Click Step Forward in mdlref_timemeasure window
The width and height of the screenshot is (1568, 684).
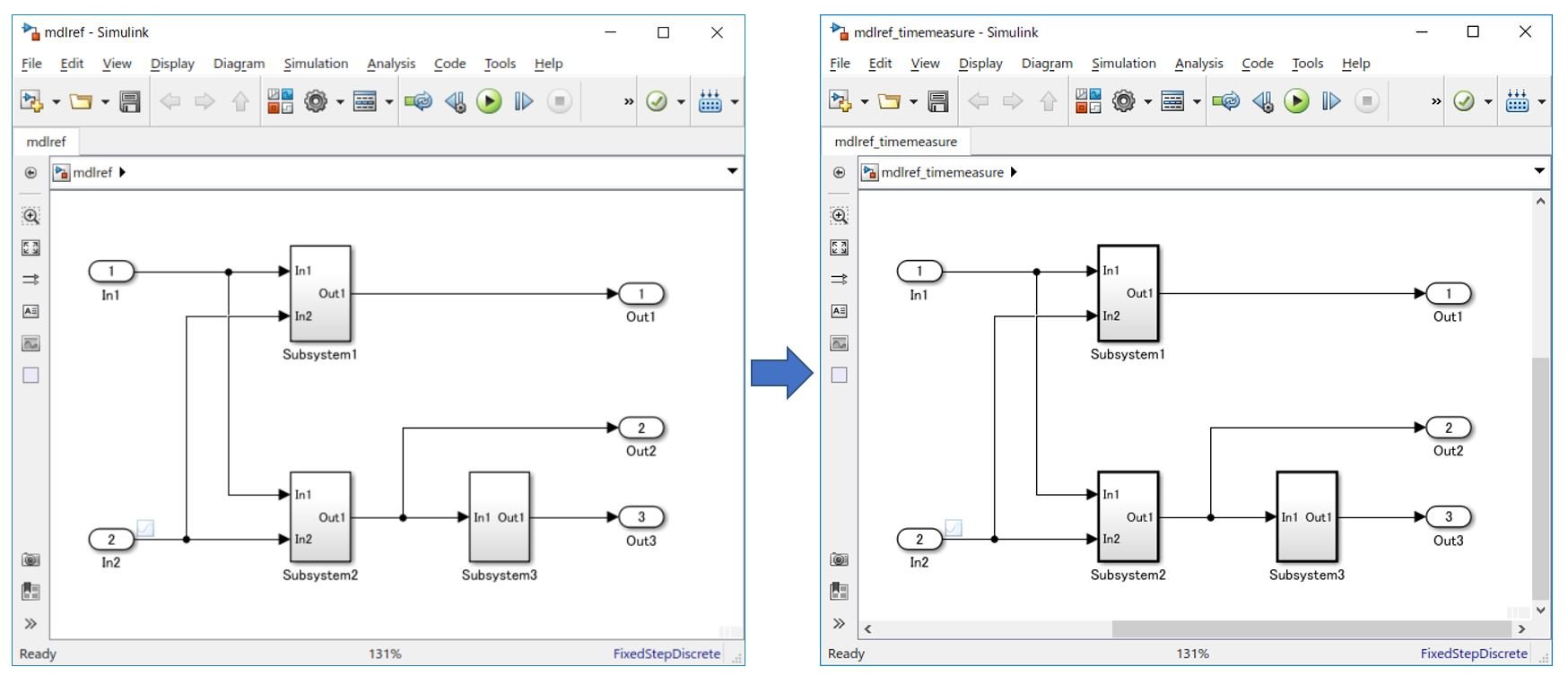pyautogui.click(x=1331, y=101)
